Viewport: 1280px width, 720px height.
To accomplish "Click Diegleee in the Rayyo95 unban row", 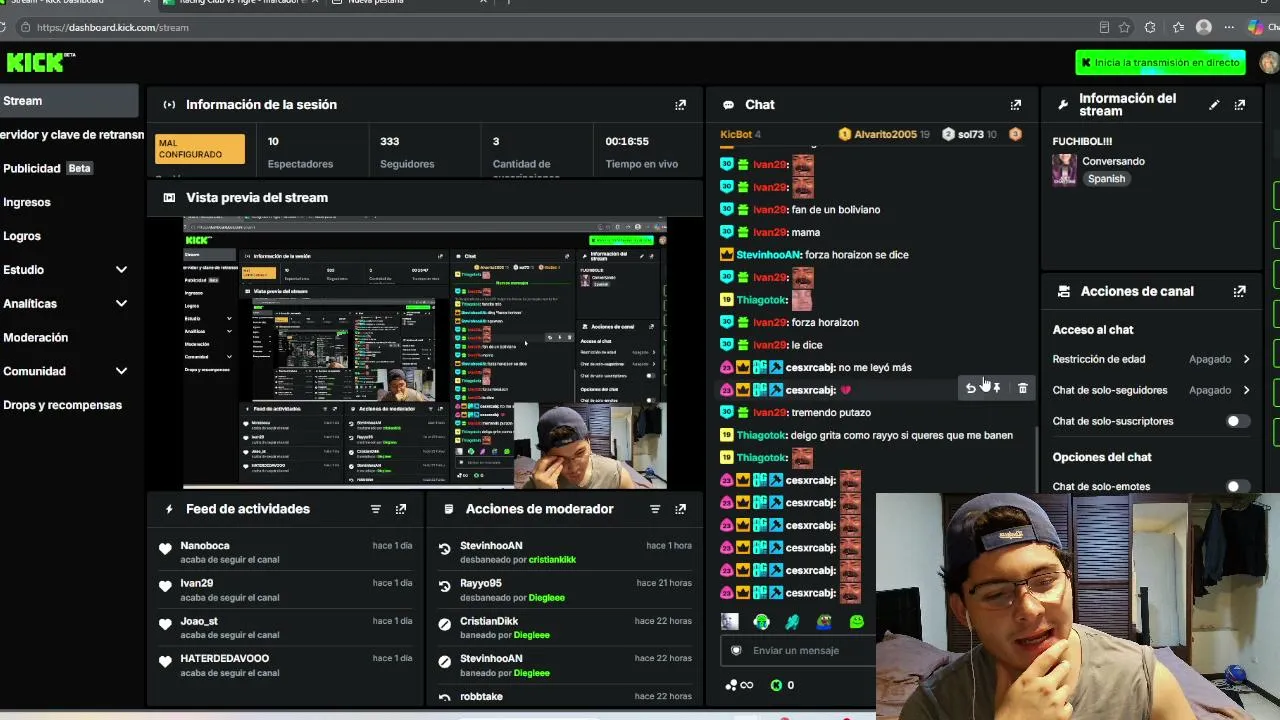I will [546, 598].
